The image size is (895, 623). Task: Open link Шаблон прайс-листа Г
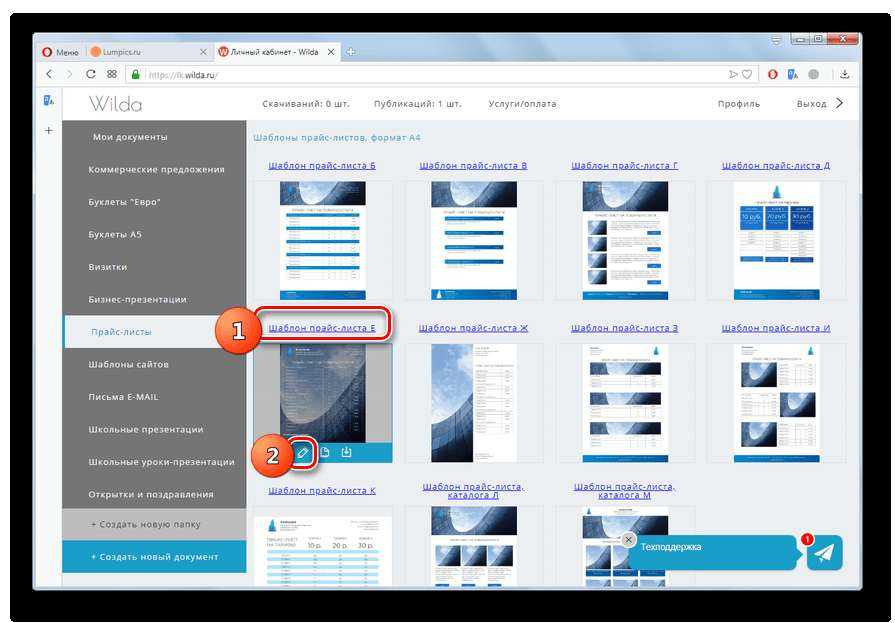pyautogui.click(x=624, y=166)
